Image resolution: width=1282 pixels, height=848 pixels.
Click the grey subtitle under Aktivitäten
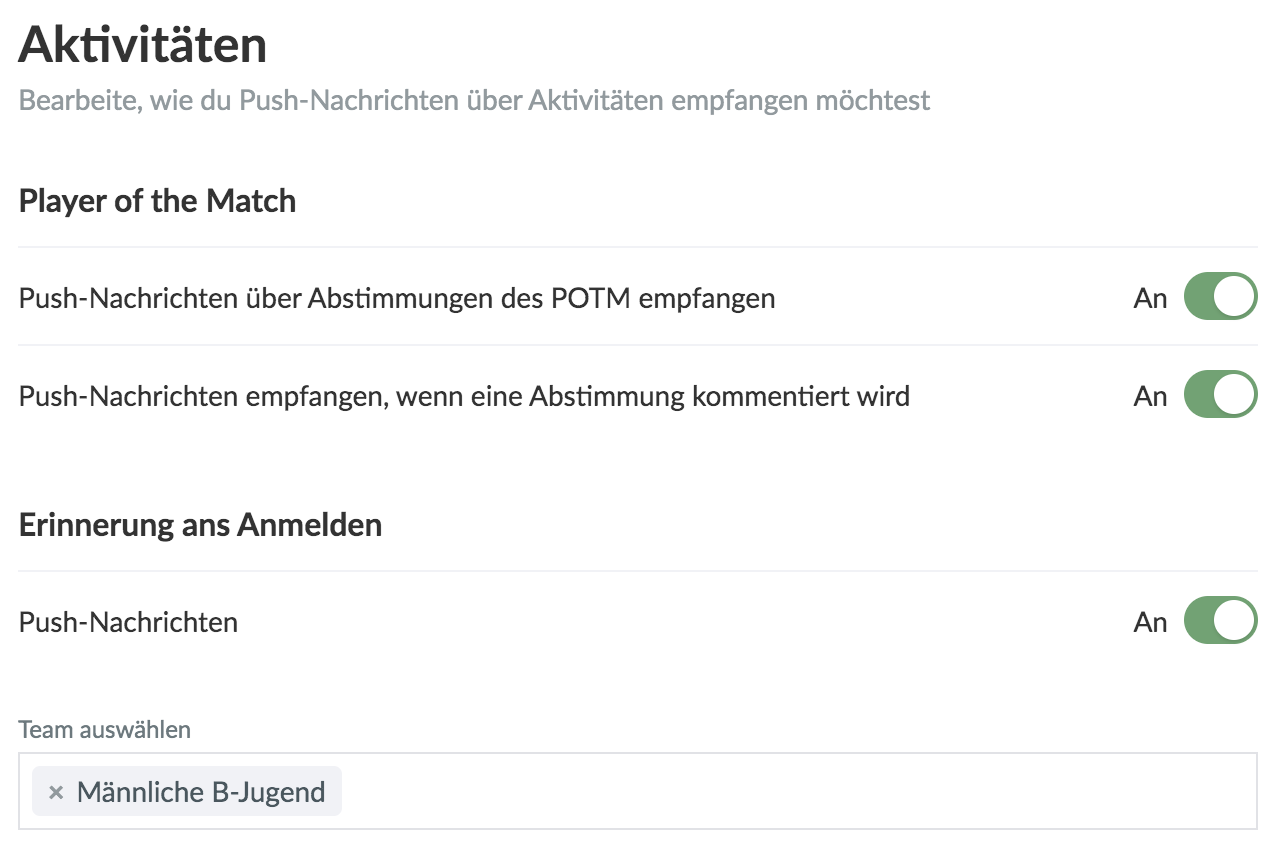(x=474, y=101)
